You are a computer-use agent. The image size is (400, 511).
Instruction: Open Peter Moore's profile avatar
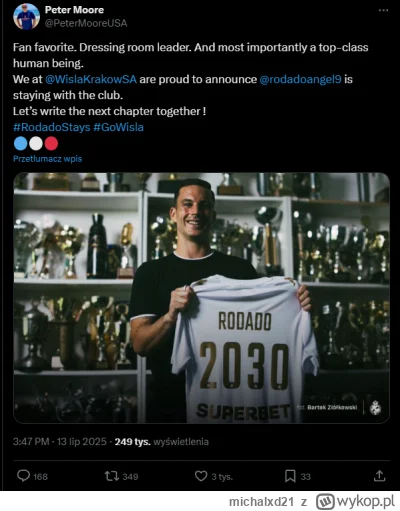click(27, 17)
